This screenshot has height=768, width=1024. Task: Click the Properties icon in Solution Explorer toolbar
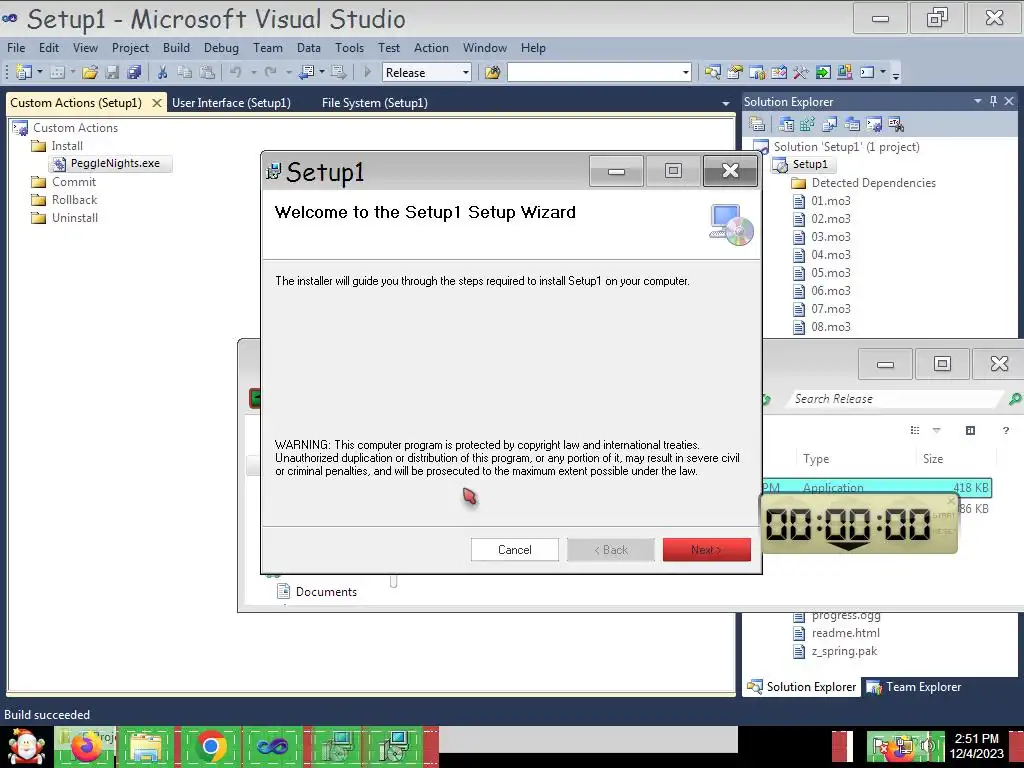(x=757, y=123)
